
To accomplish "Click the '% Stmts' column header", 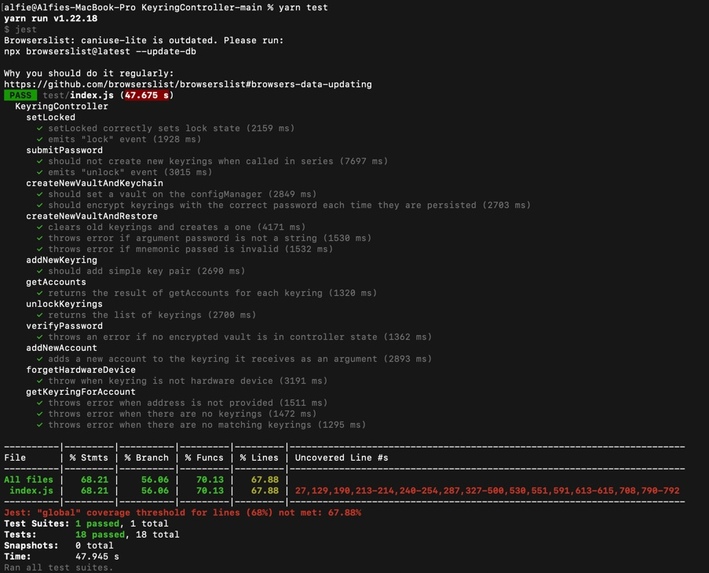I will click(x=89, y=458).
